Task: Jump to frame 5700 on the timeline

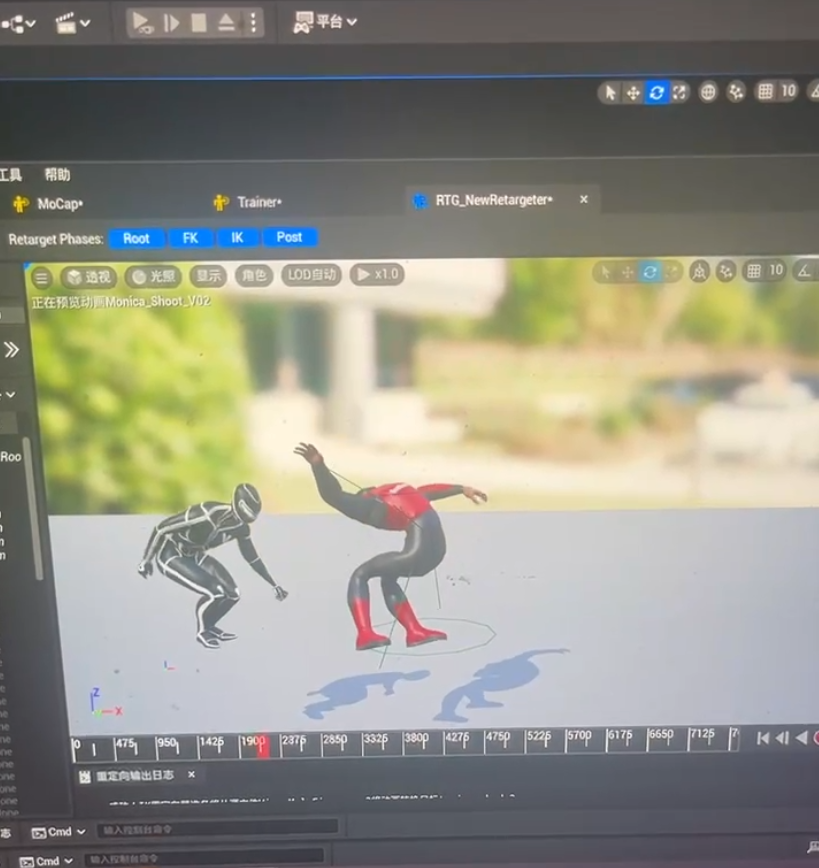Action: tap(579, 736)
